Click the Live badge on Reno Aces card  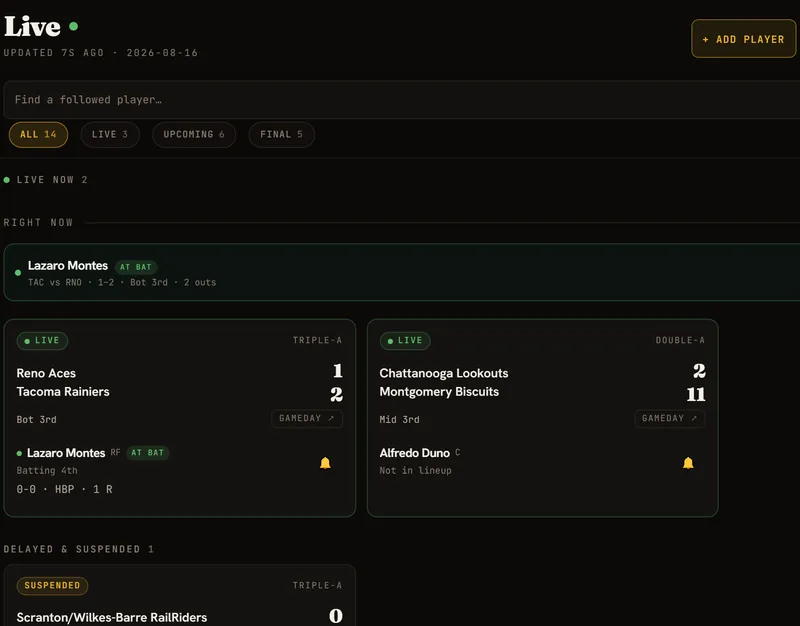[42, 340]
